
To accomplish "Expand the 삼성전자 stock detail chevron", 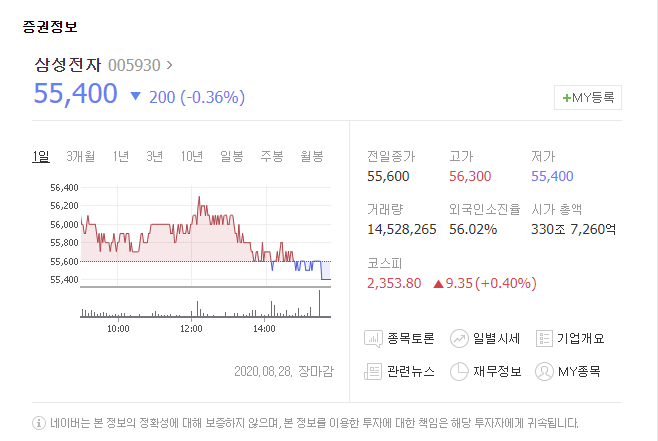I will point(169,65).
